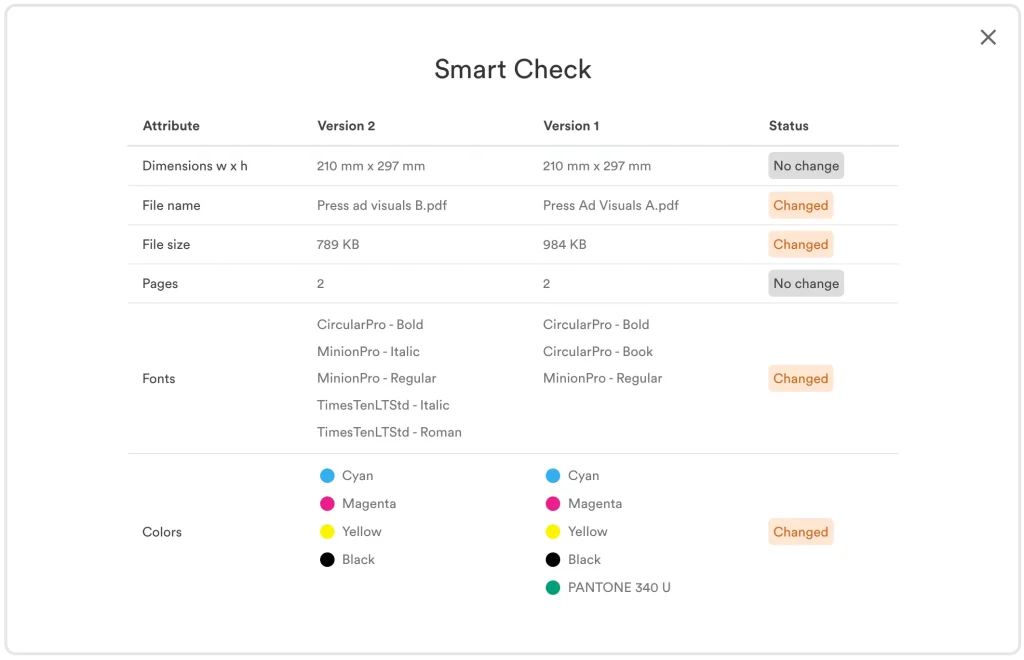The width and height of the screenshot is (1024, 660).
Task: Click the Attribute column header
Action: coord(171,126)
